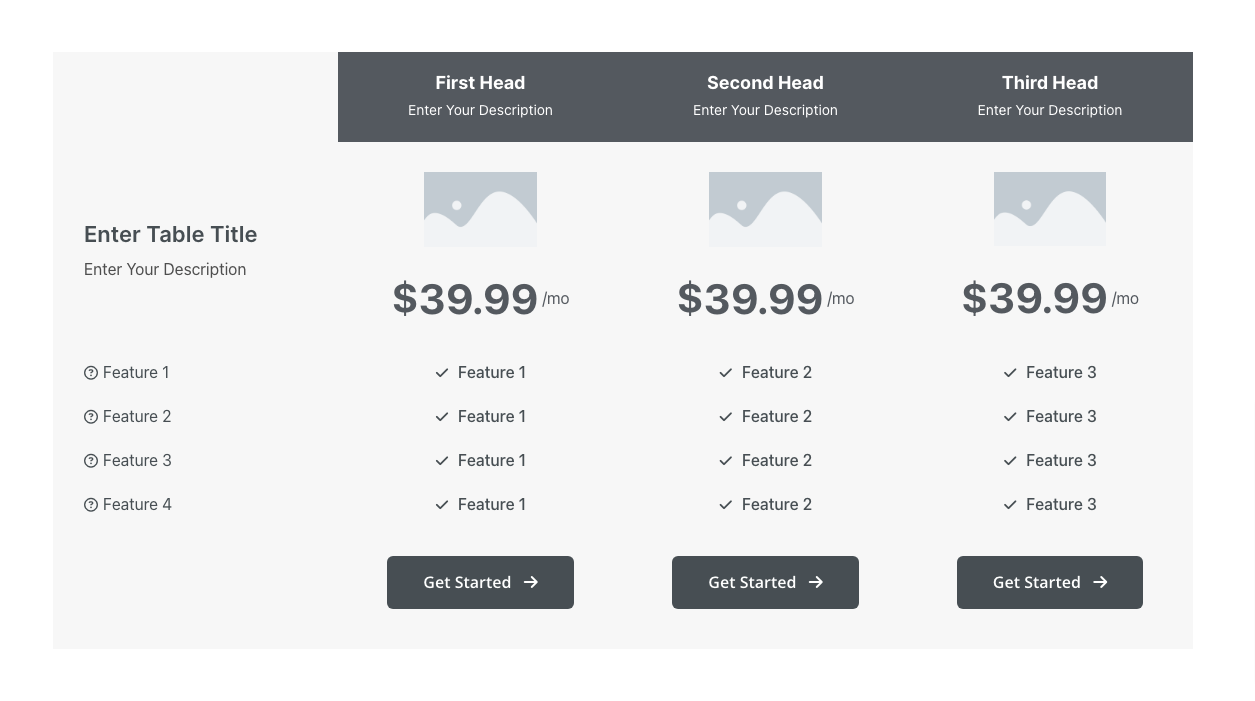This screenshot has width=1255, height=701.
Task: Click the $39.99 price under First Head
Action: point(465,299)
